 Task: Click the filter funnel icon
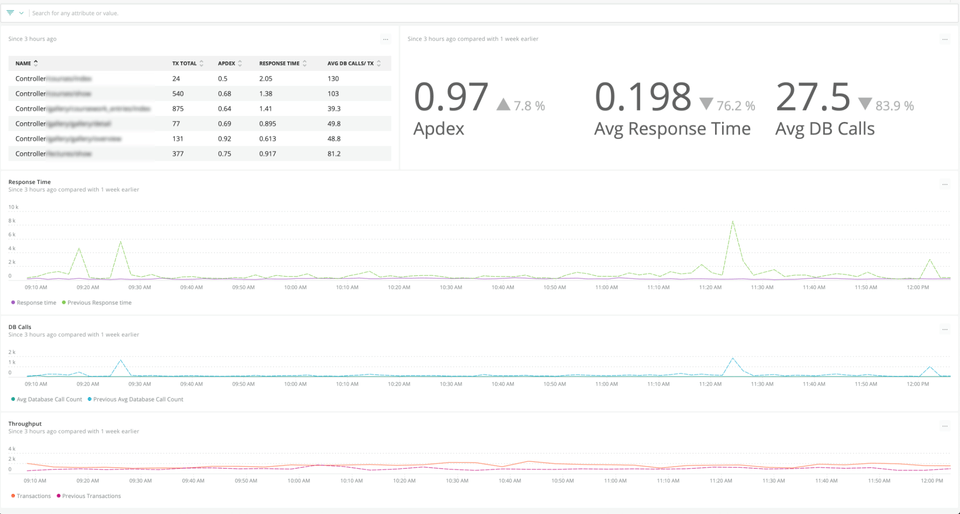pos(10,12)
